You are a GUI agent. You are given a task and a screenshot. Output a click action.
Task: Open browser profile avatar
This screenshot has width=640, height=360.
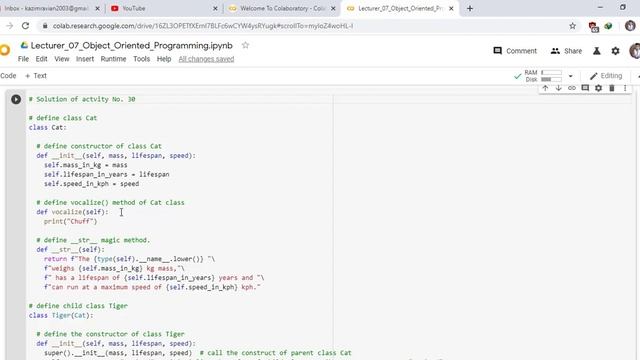tap(630, 26)
